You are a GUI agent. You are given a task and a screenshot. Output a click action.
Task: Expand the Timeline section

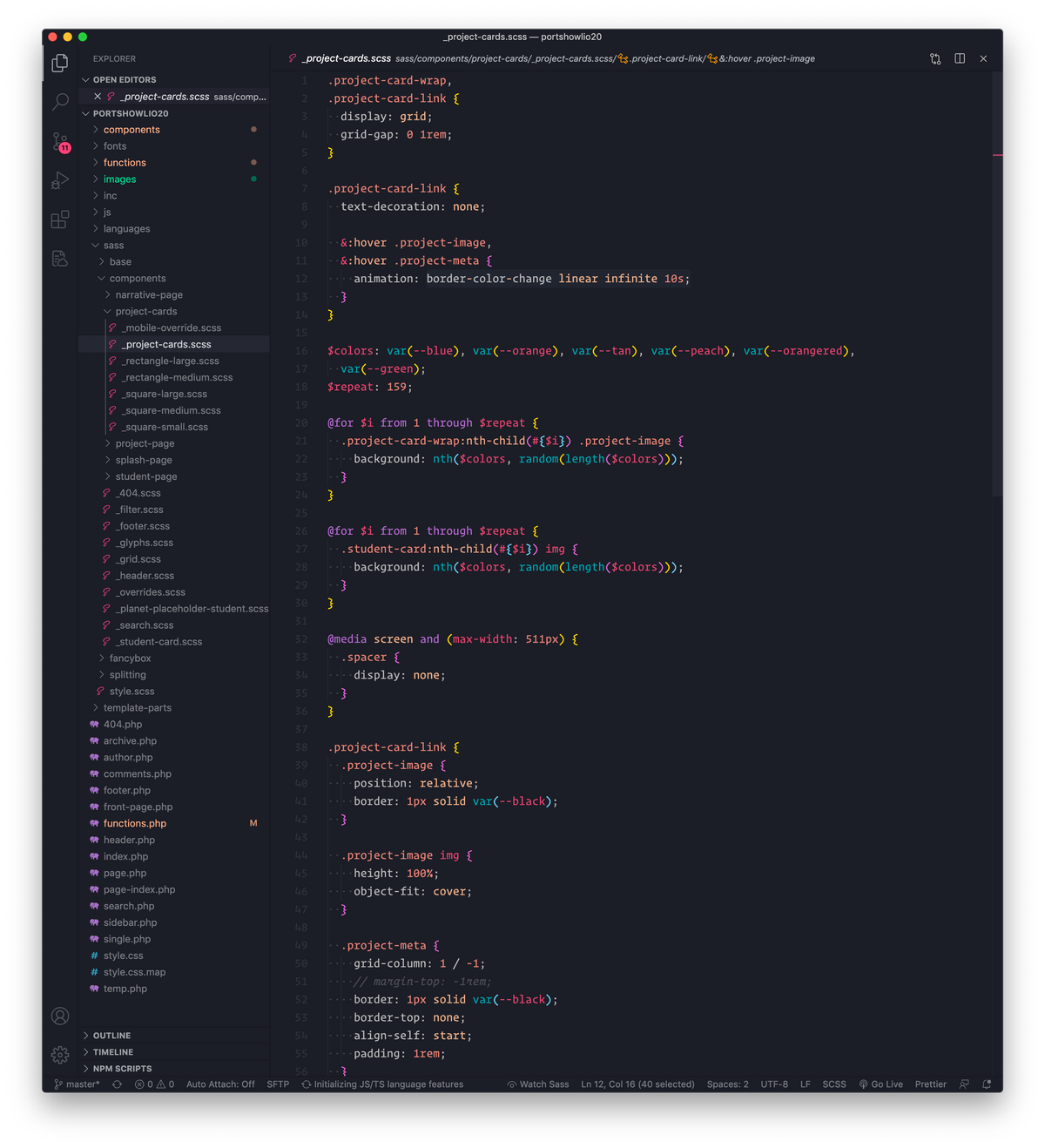tap(174, 1052)
